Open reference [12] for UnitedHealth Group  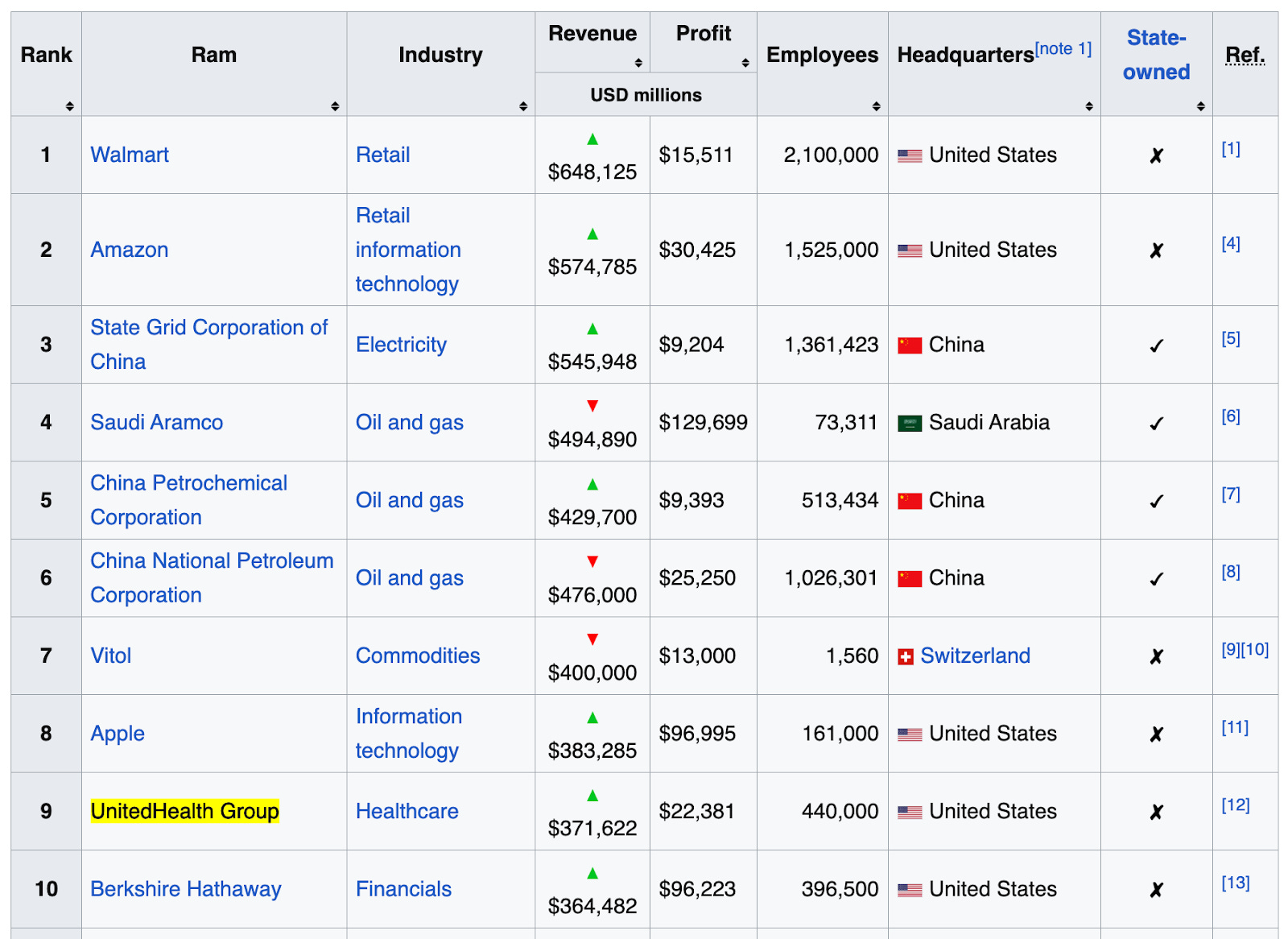1236,805
